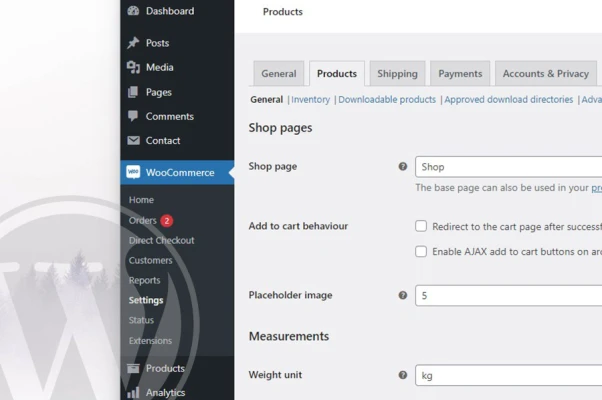Click the "Add to cart behaviour" label
Viewport: 602px width, 400px height.
pos(298,226)
